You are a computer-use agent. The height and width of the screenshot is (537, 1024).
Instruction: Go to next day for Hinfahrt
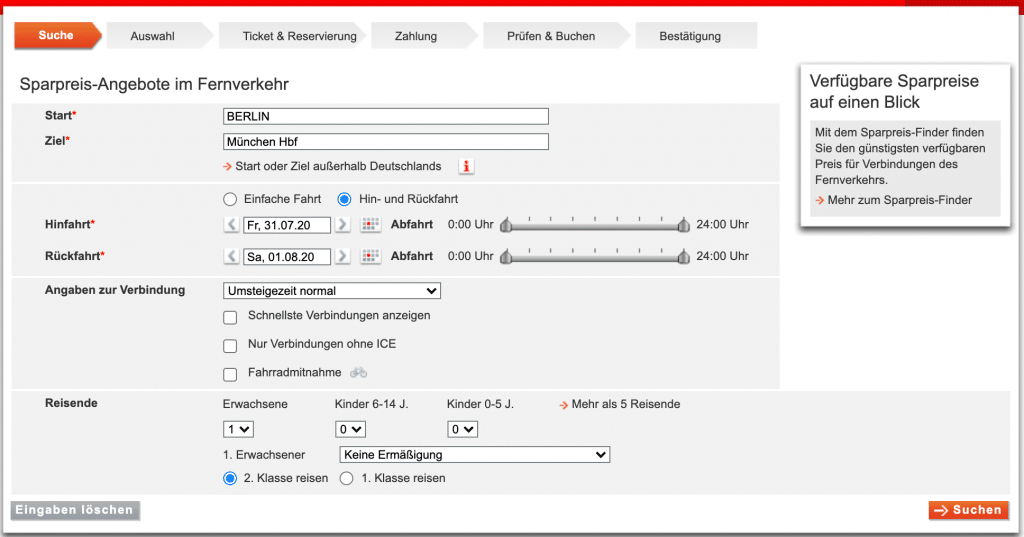343,226
